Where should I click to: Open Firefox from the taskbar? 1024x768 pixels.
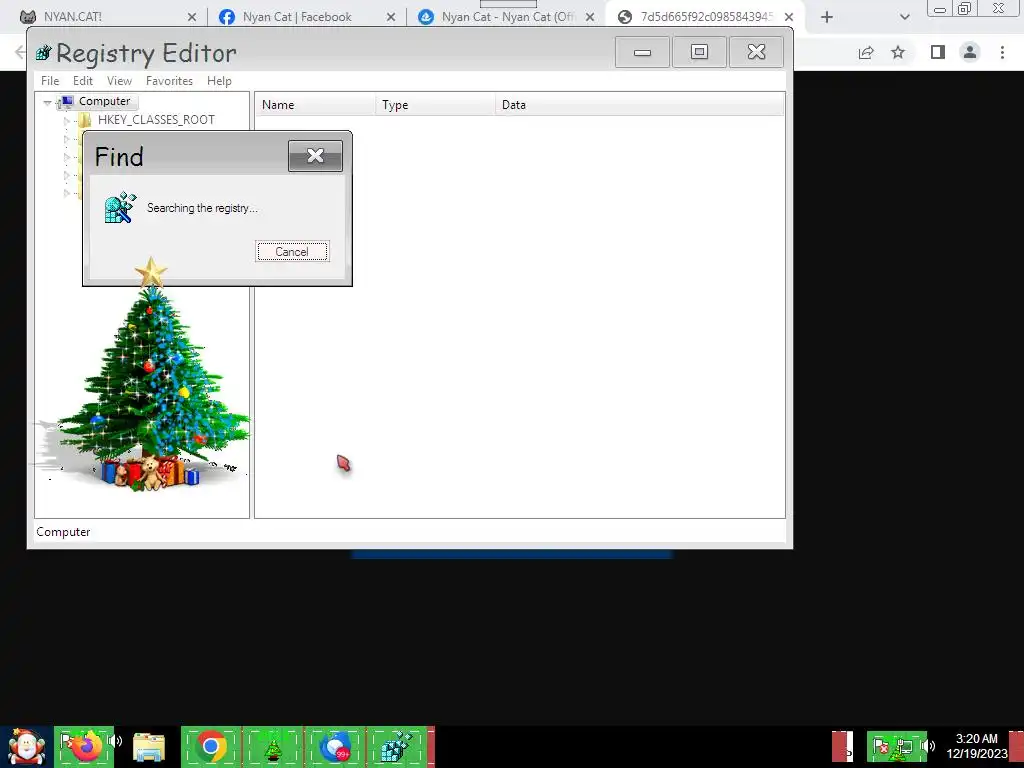click(86, 747)
